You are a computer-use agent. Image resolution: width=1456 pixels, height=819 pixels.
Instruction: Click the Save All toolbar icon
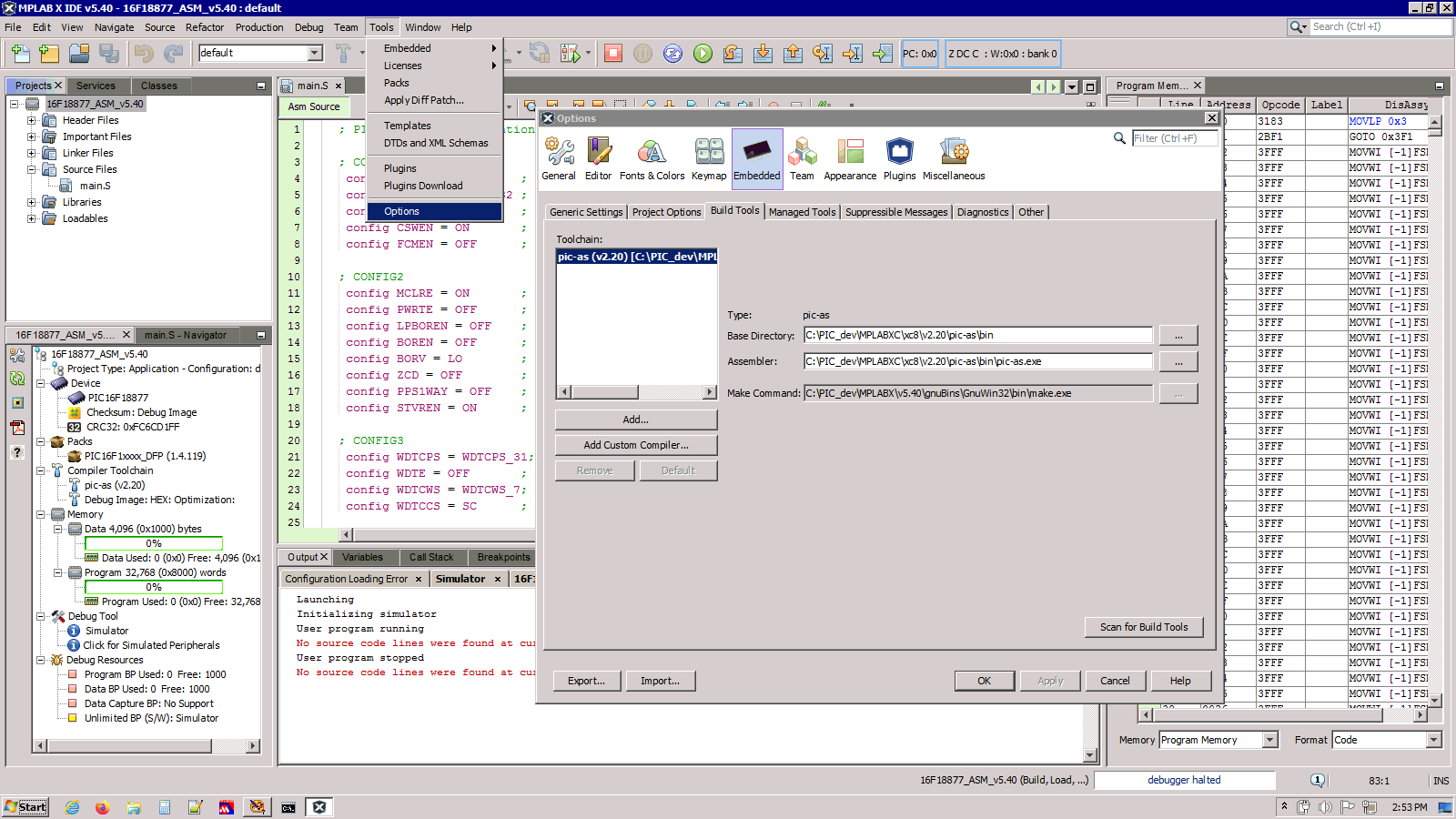(x=109, y=54)
